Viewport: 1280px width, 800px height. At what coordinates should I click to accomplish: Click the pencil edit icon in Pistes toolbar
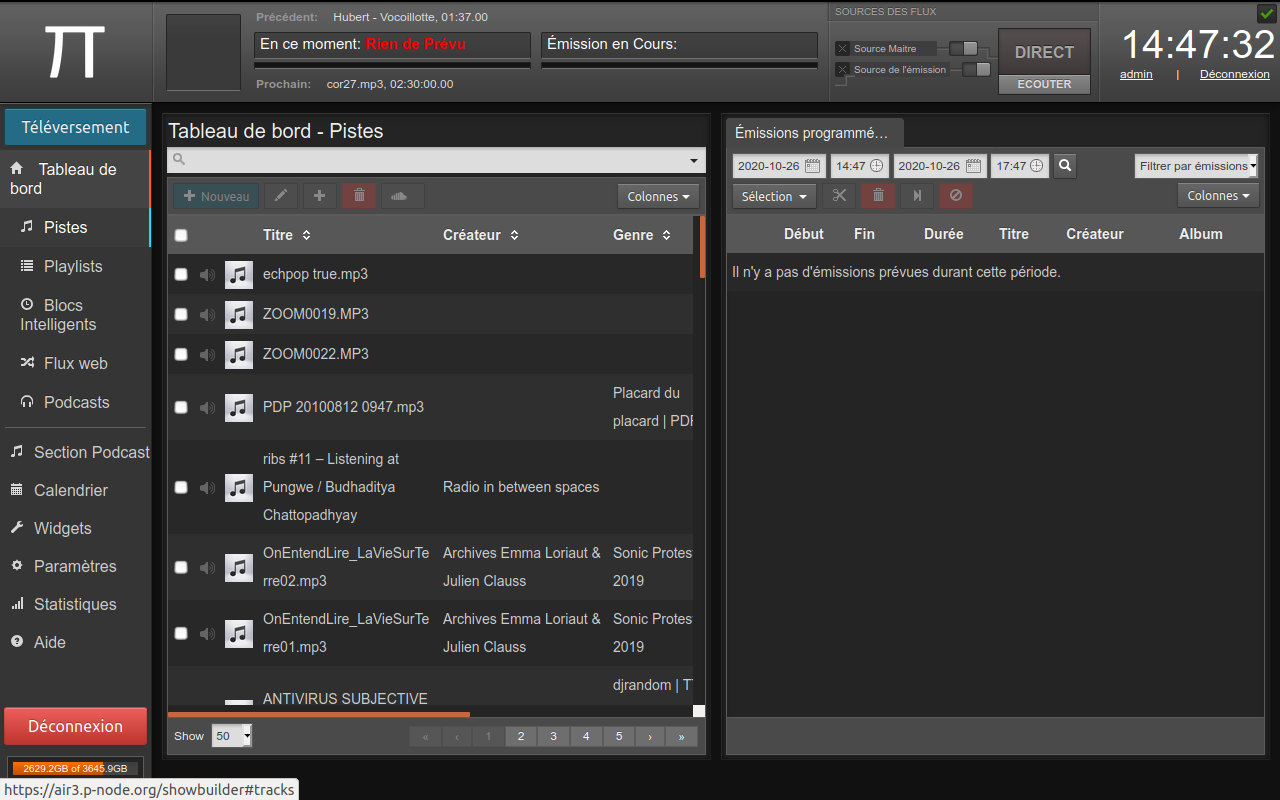[281, 196]
